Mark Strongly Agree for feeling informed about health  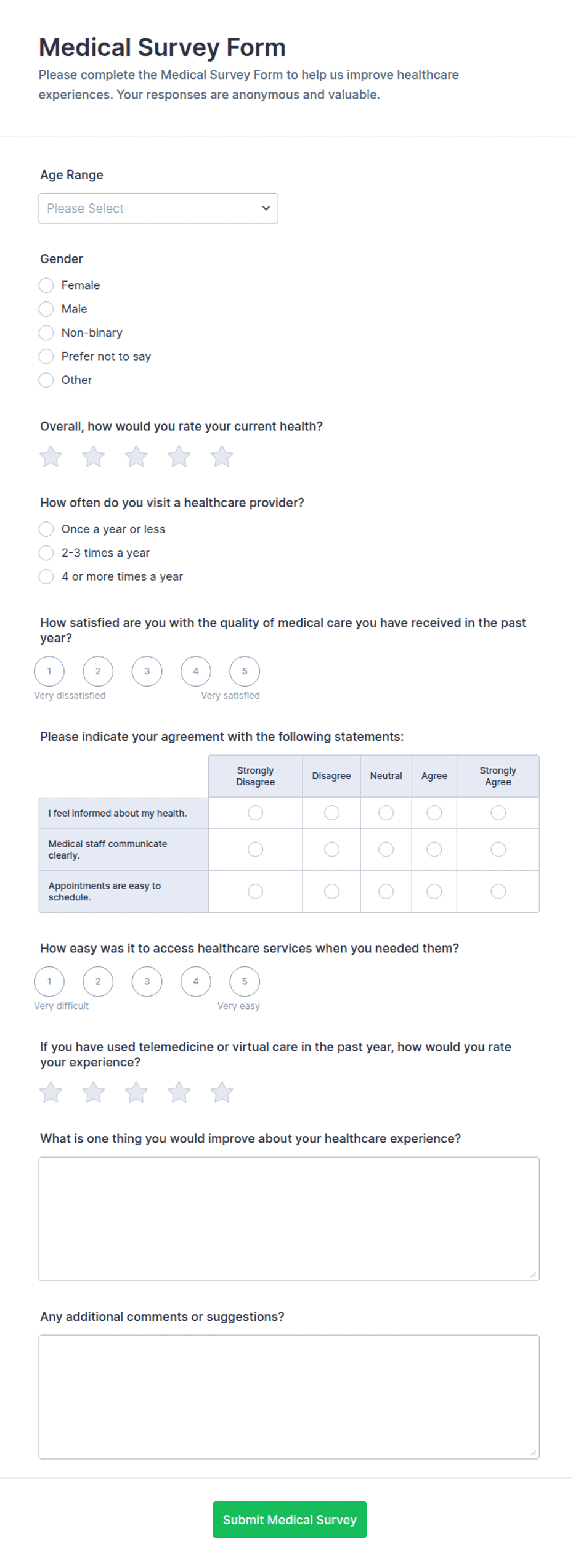coord(498,813)
